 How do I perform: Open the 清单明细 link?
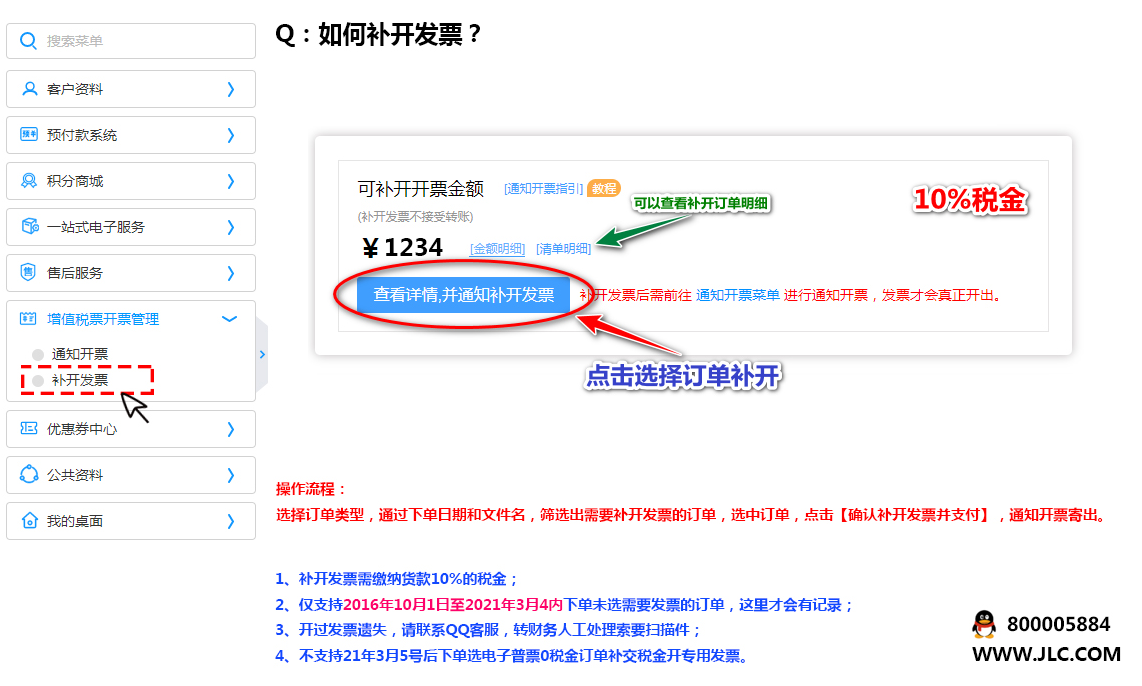coord(563,249)
